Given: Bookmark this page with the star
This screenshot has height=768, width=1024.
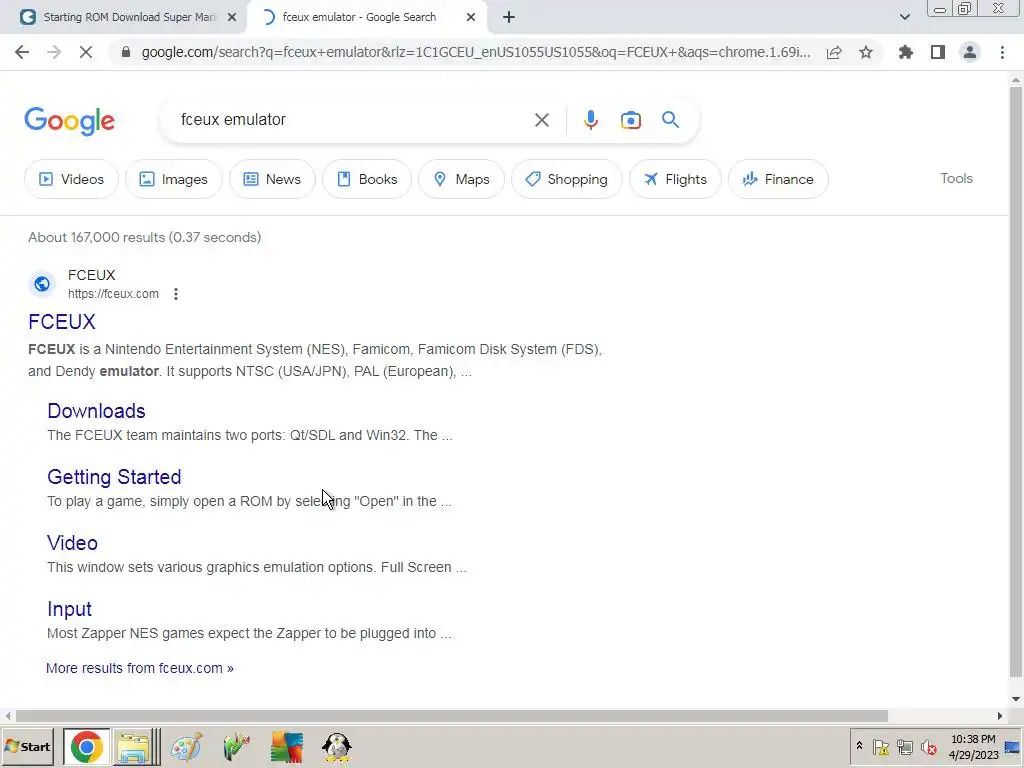Looking at the screenshot, I should [x=866, y=52].
